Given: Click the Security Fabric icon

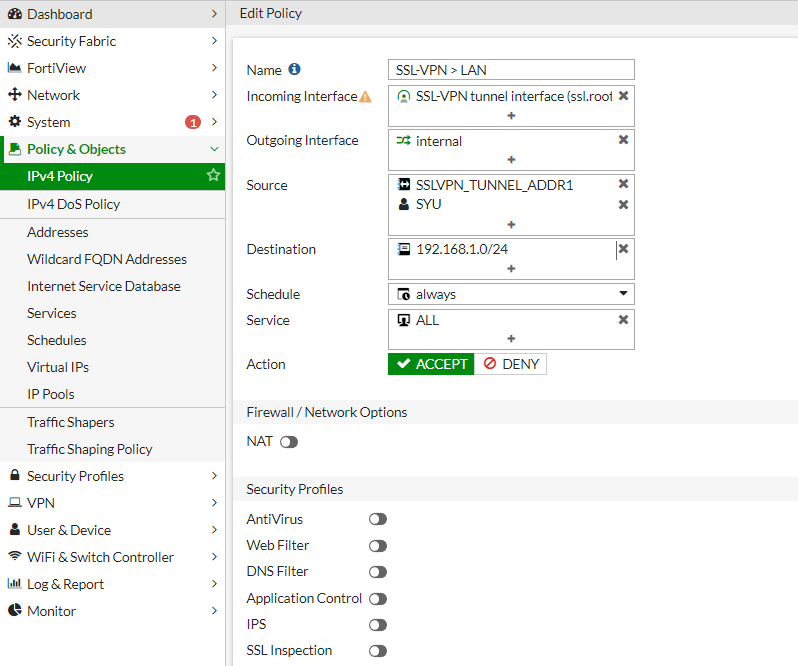Looking at the screenshot, I should (15, 41).
